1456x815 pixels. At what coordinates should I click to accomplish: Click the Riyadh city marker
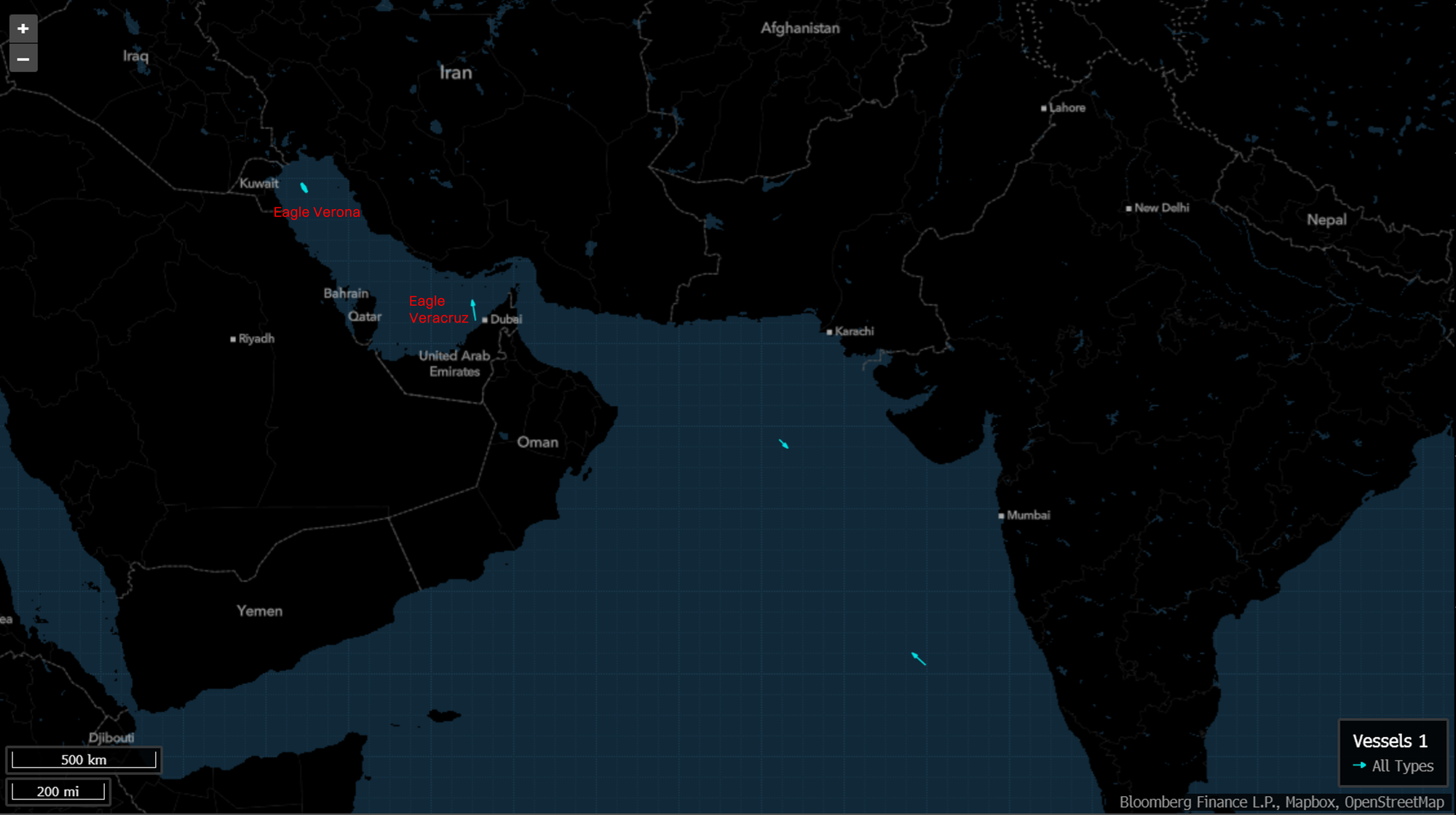pyautogui.click(x=233, y=339)
